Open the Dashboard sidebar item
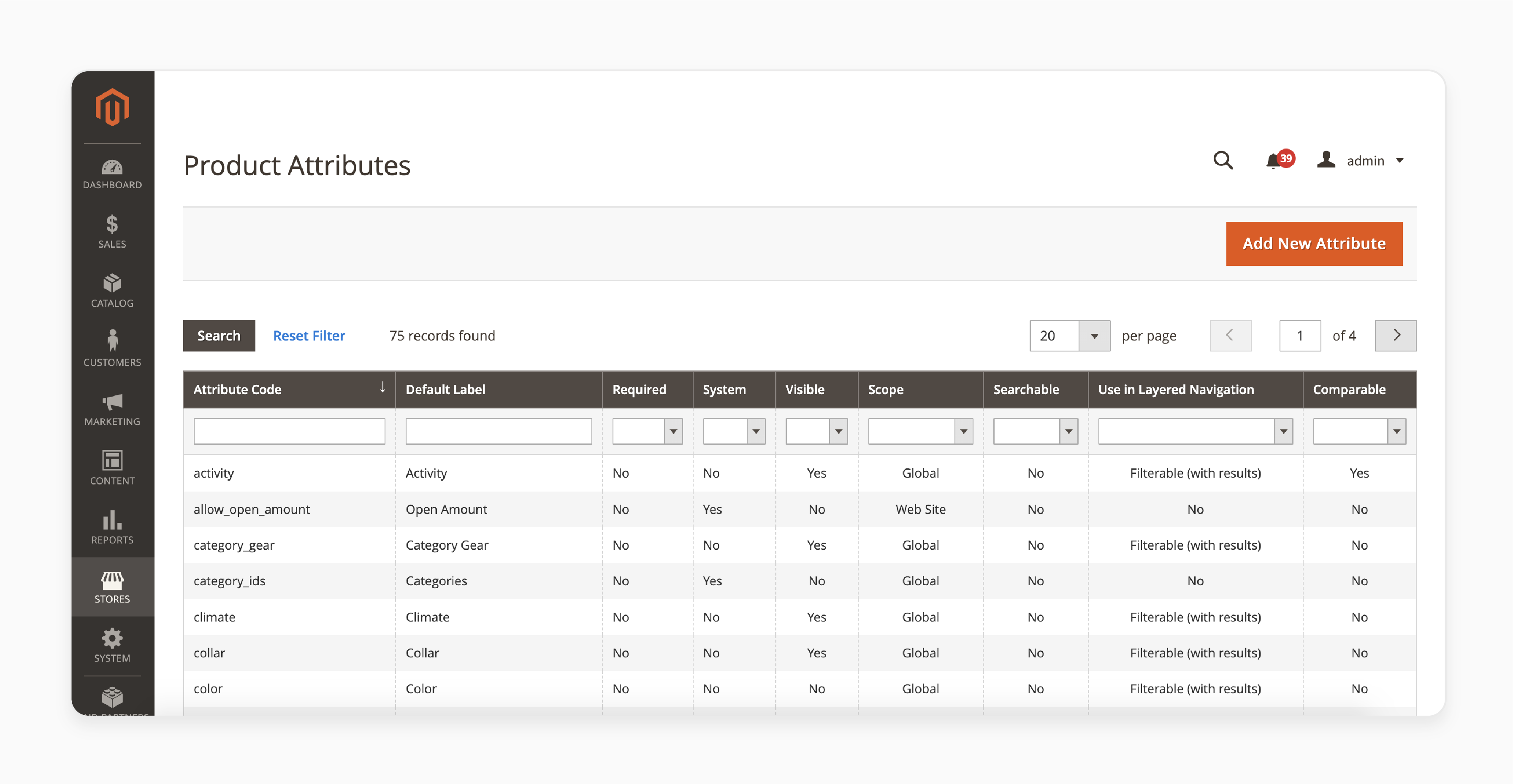The height and width of the screenshot is (784, 1513). pos(112,174)
